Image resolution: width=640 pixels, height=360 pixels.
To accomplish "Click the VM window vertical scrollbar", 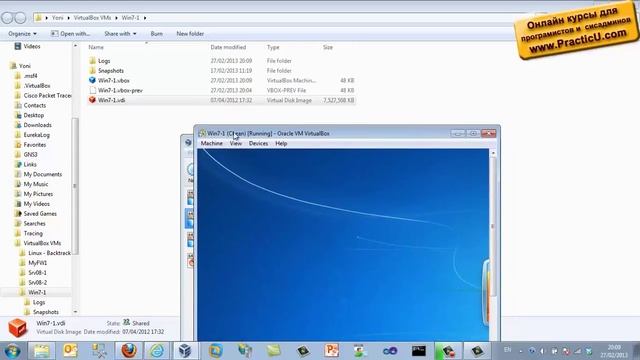I will [493, 227].
